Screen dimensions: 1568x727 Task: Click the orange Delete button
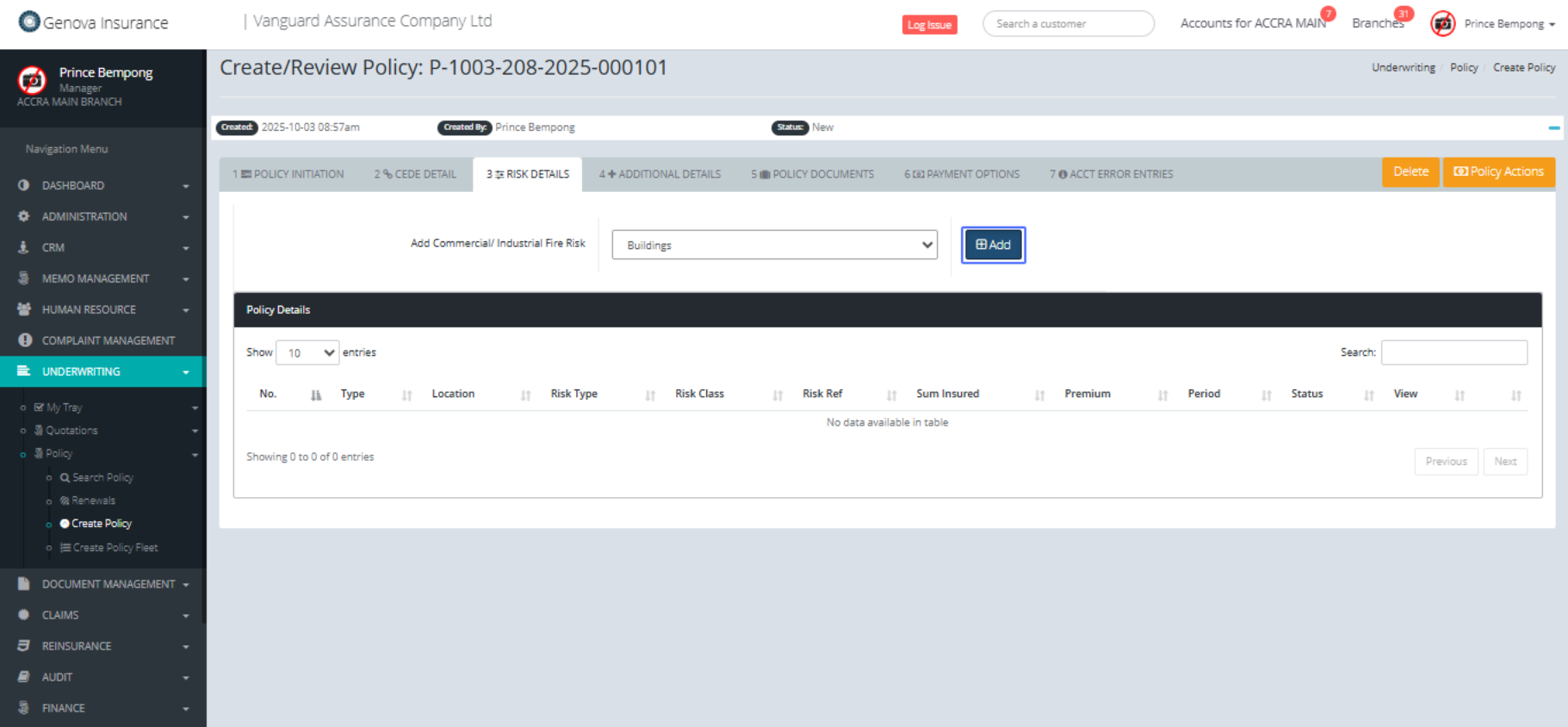(1410, 171)
